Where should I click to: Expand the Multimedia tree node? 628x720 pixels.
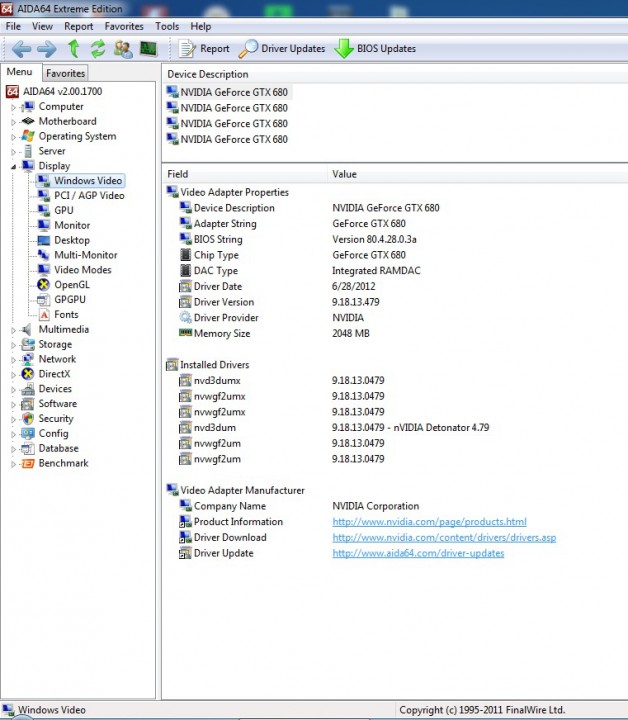point(13,330)
